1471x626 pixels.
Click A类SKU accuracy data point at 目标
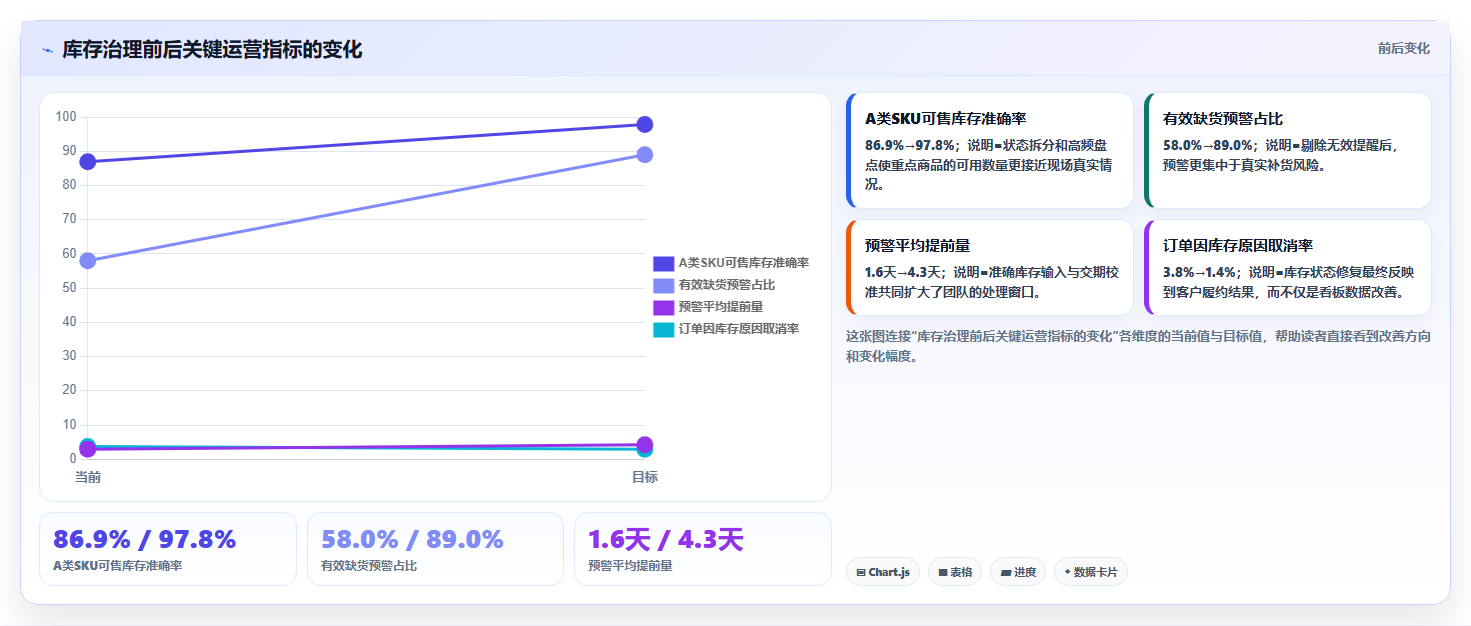coord(645,125)
